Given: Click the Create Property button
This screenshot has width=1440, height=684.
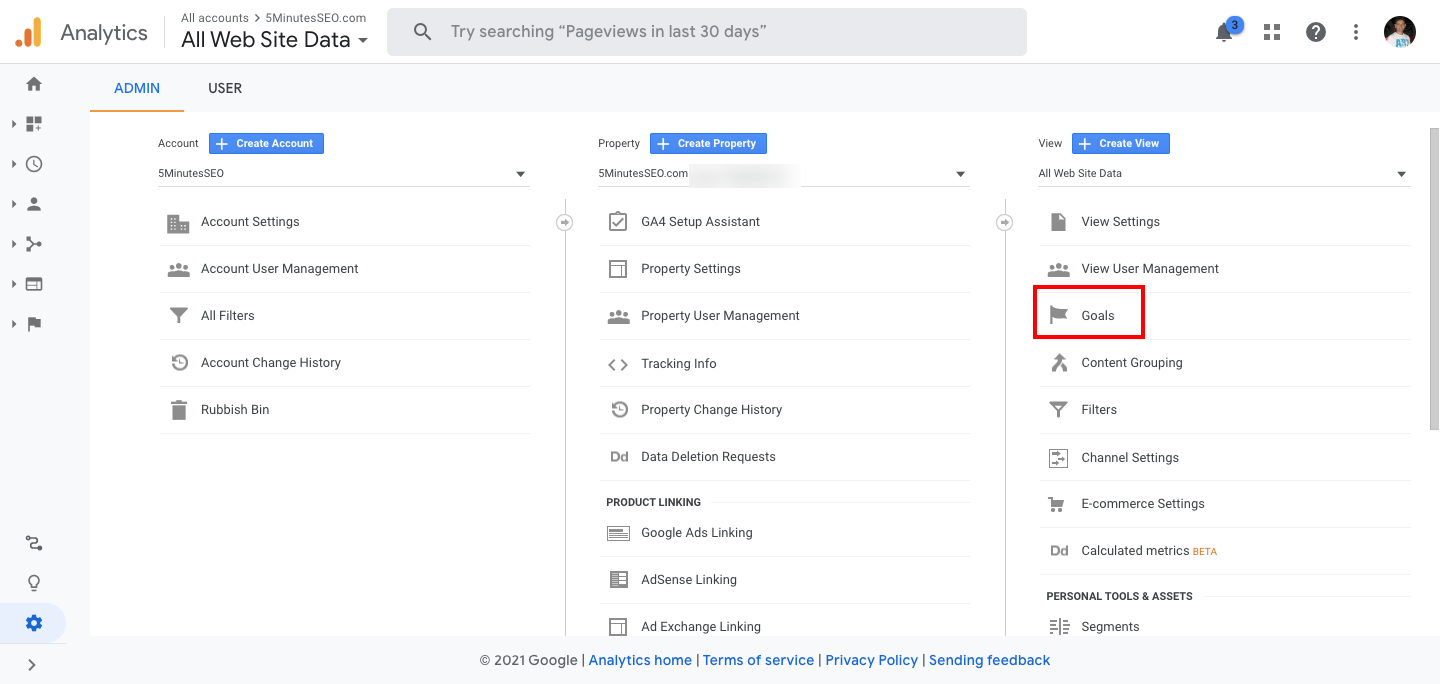Looking at the screenshot, I should (x=708, y=143).
